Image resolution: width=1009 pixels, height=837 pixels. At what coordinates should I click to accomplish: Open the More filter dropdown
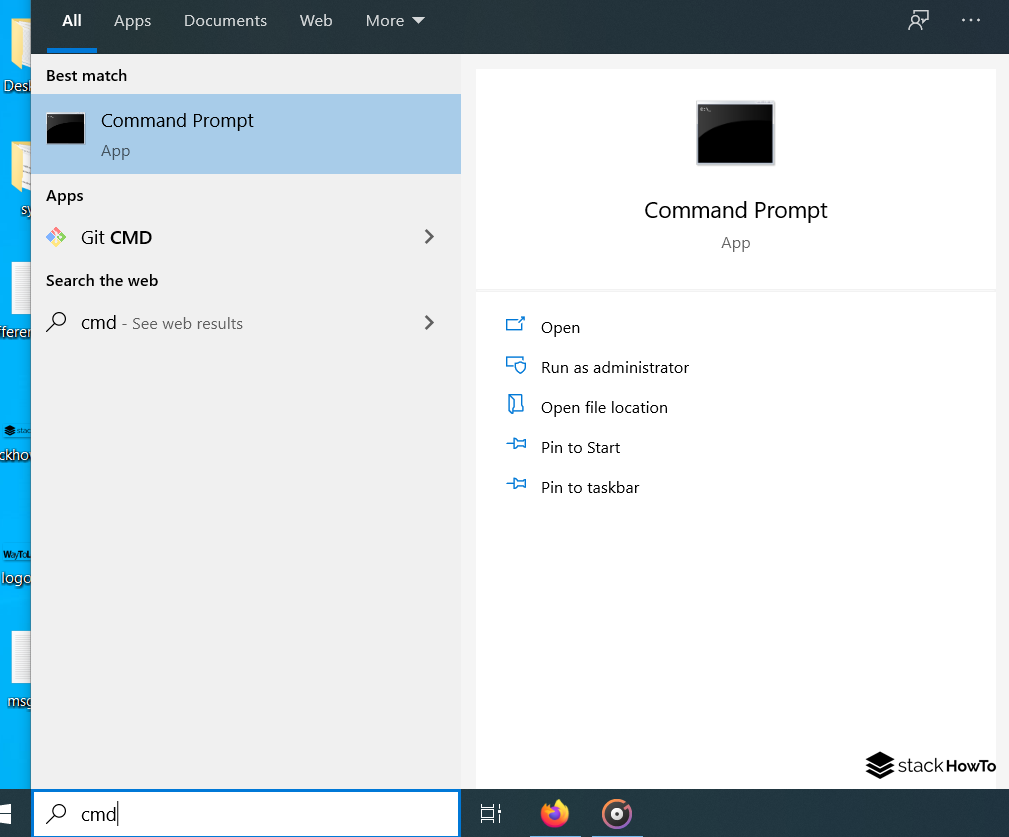coord(394,20)
